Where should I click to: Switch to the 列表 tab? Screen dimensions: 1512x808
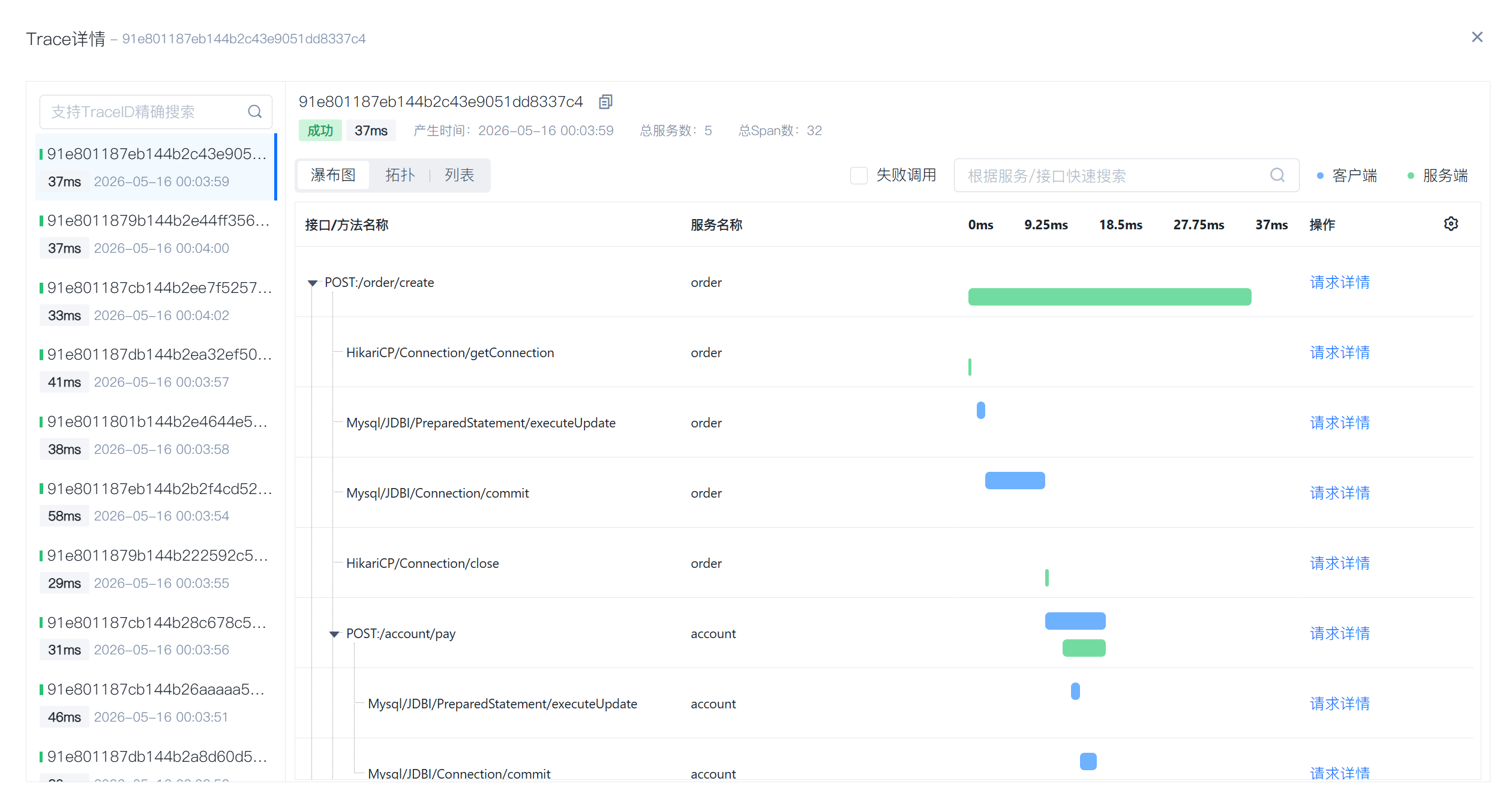(x=460, y=175)
